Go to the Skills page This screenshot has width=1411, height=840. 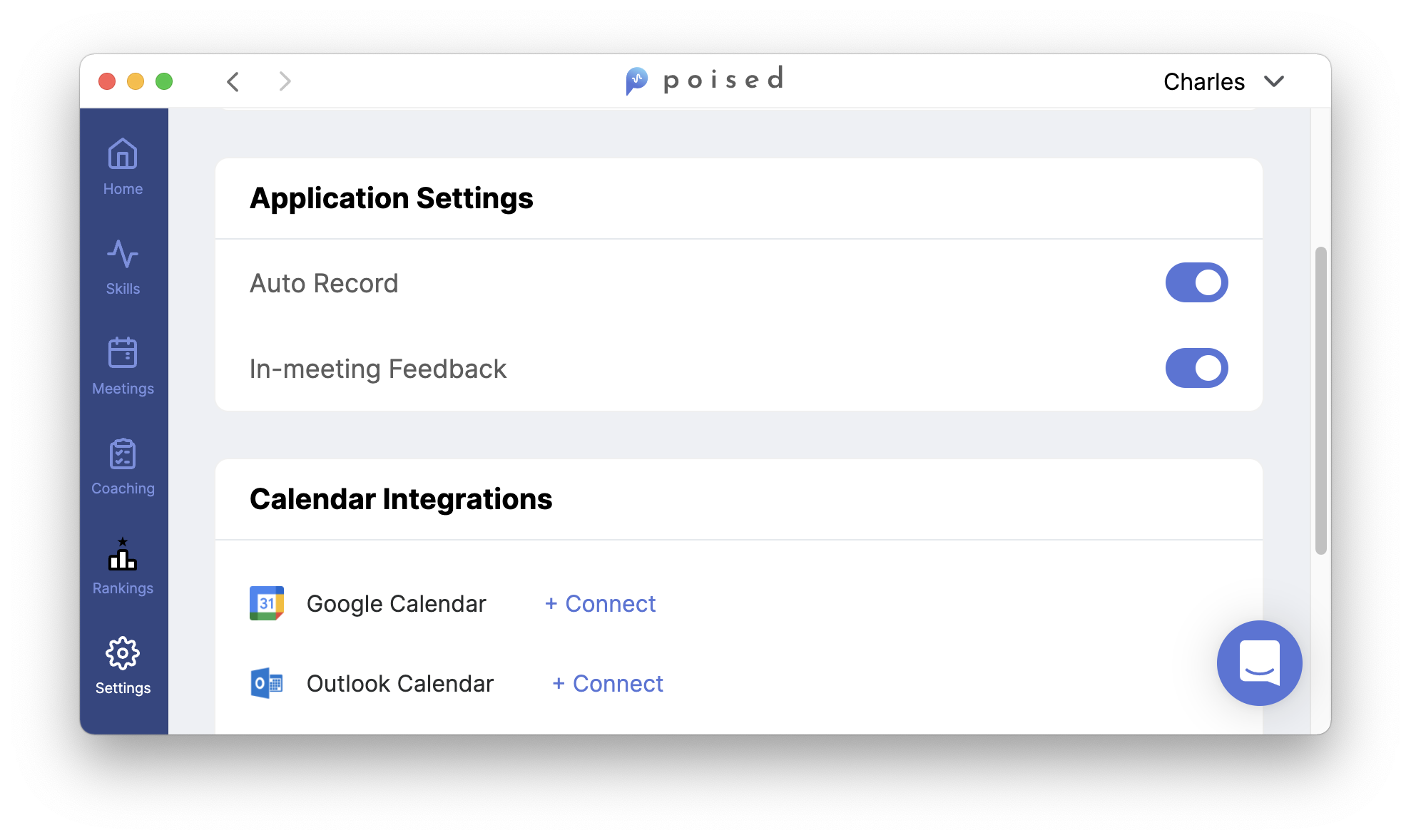click(x=123, y=267)
